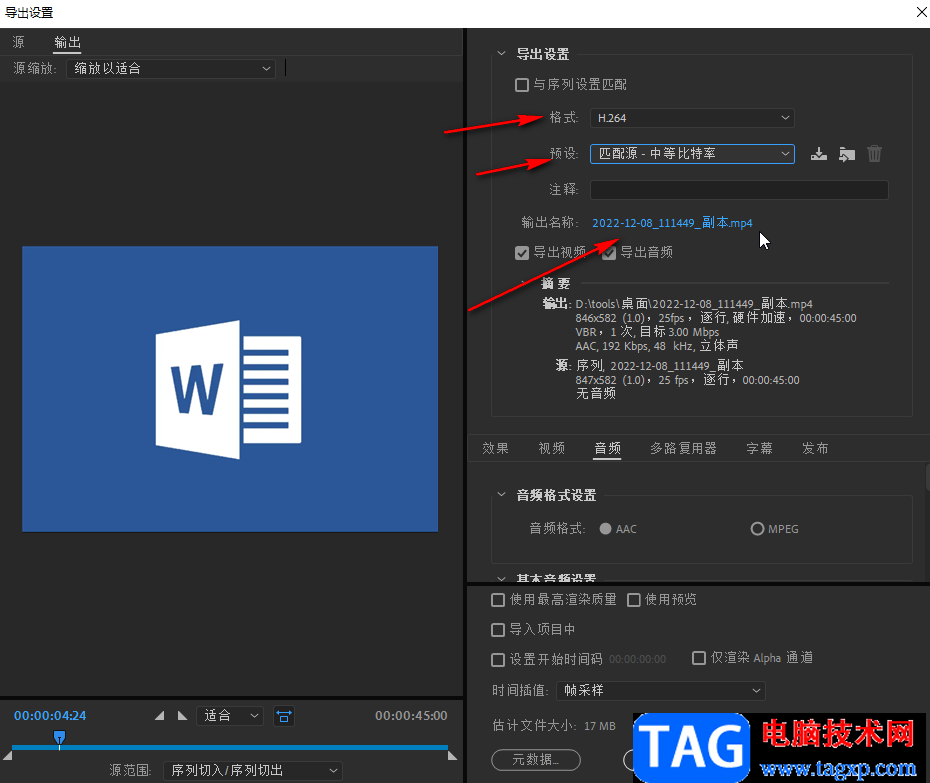Enable 仅渲染 Alpha 通道 checkbox
This screenshot has width=930, height=783.
coord(699,658)
